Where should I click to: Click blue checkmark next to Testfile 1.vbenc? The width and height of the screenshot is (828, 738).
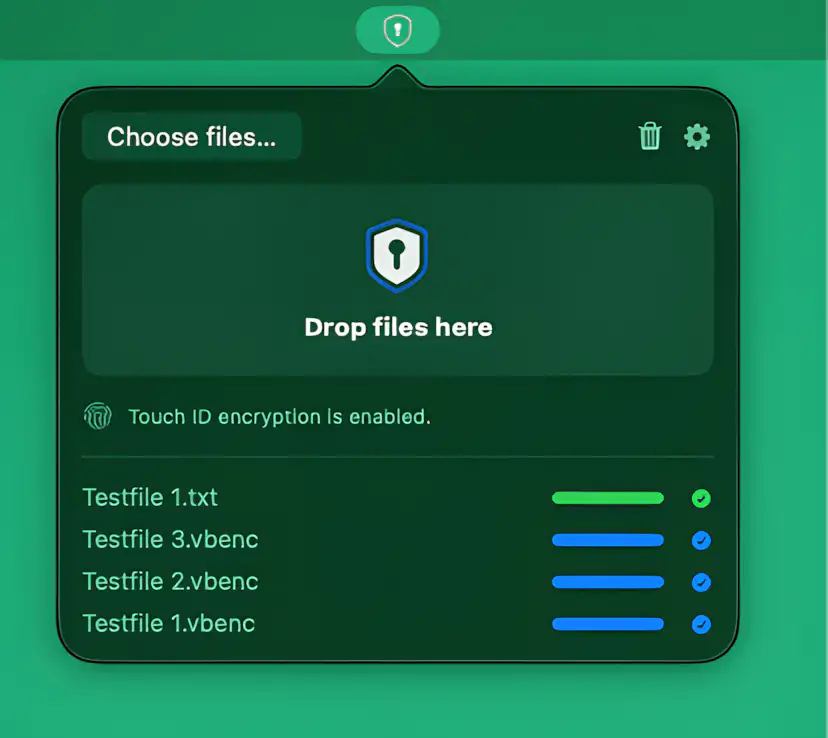point(701,624)
